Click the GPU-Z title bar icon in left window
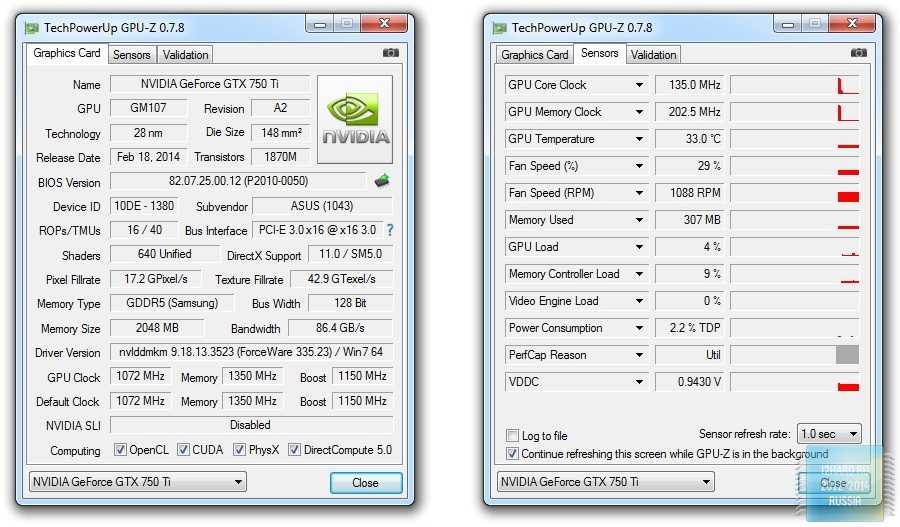The width and height of the screenshot is (900, 527). (30, 28)
